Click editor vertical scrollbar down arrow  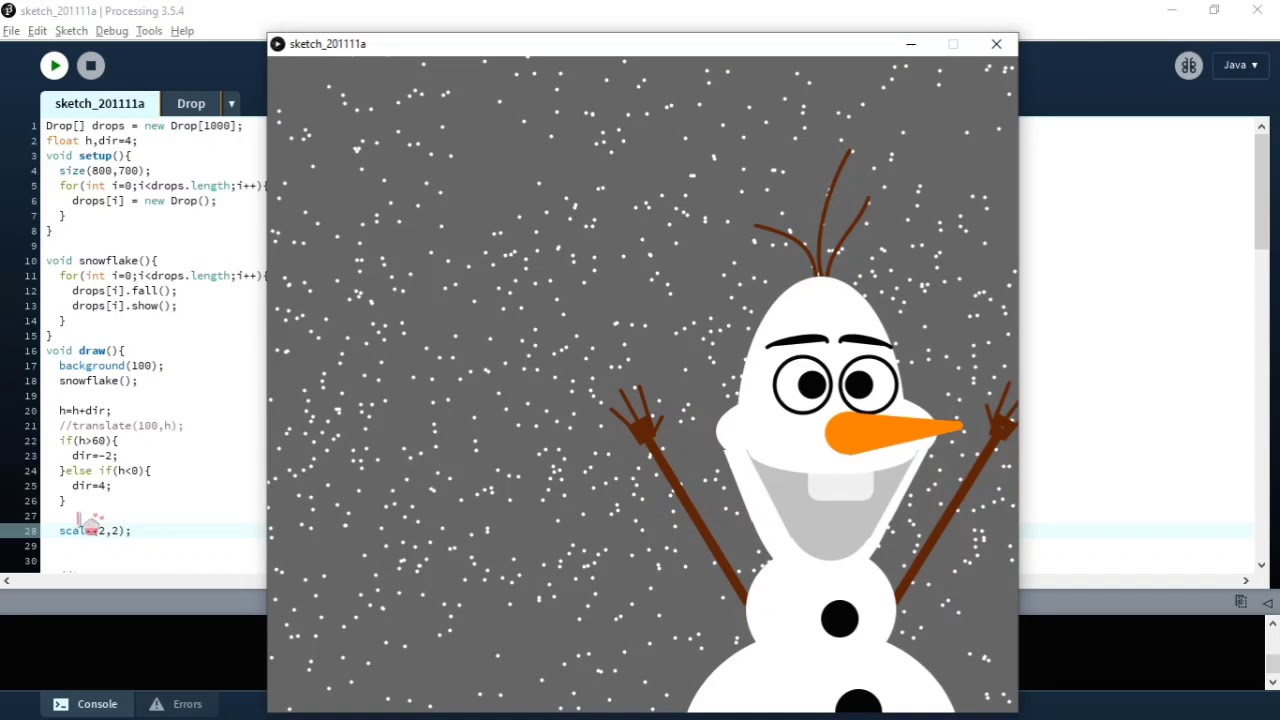click(x=1262, y=565)
